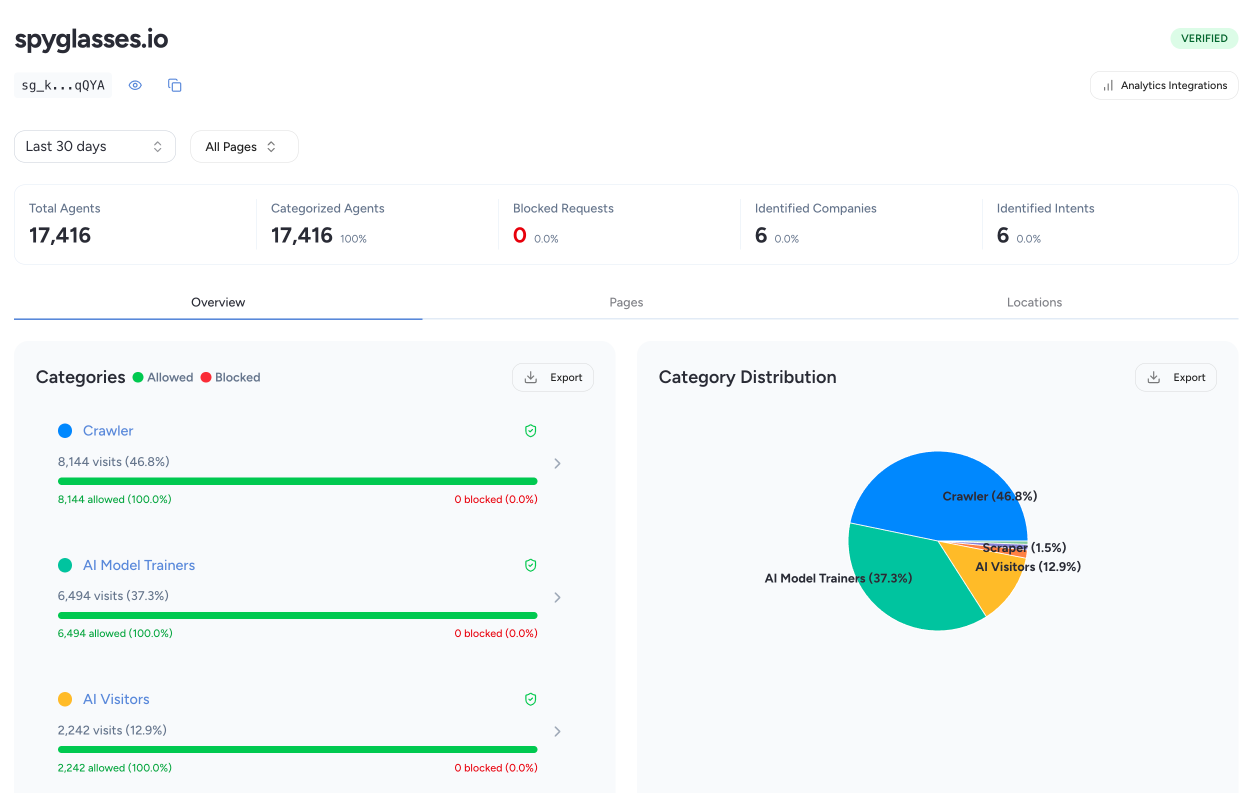
Task: Click the blue Crawler category dot
Action: click(x=65, y=431)
